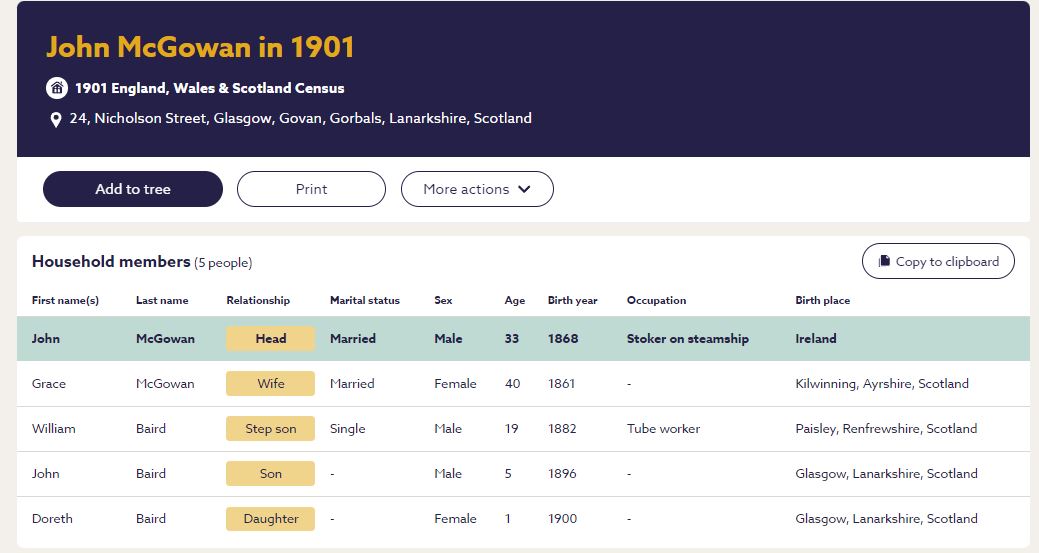
Task: Click the Step son relationship badge
Action: [270, 429]
